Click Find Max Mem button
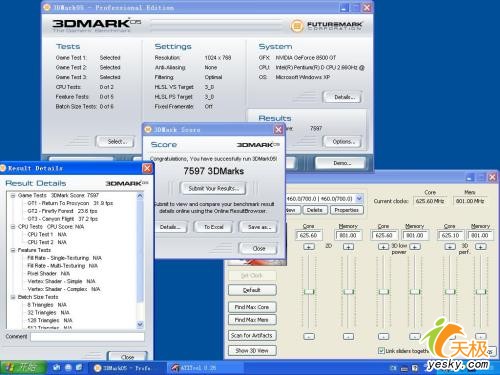The width and height of the screenshot is (500, 375). click(252, 320)
